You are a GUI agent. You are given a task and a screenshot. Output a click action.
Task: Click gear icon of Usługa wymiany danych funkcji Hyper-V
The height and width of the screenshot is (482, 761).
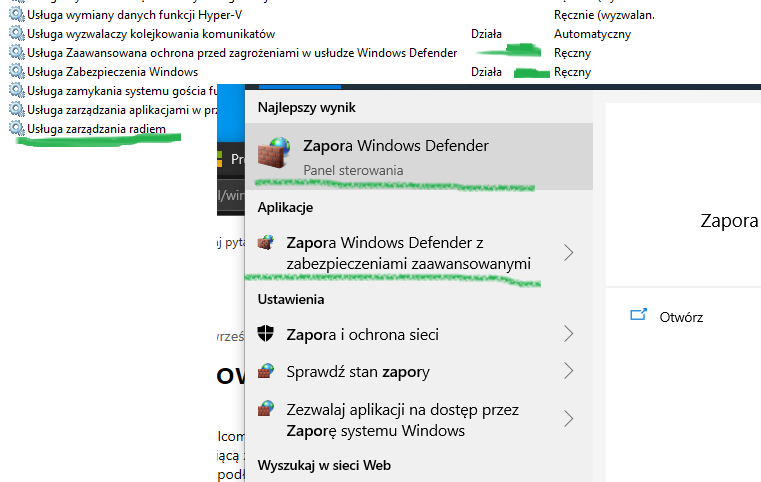point(17,15)
